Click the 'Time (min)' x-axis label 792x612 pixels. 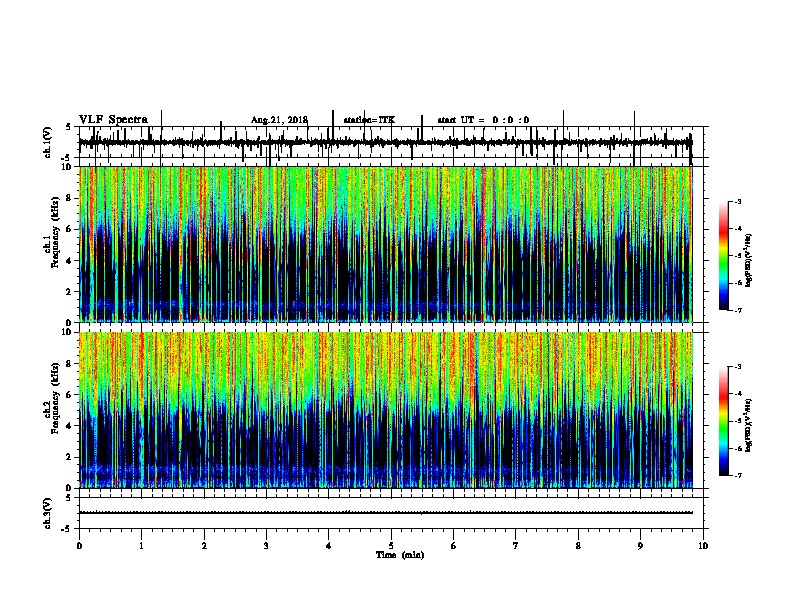[x=400, y=555]
